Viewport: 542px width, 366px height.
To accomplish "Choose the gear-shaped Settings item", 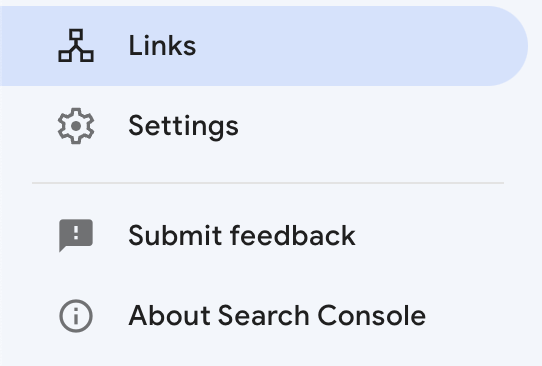I will (x=264, y=126).
